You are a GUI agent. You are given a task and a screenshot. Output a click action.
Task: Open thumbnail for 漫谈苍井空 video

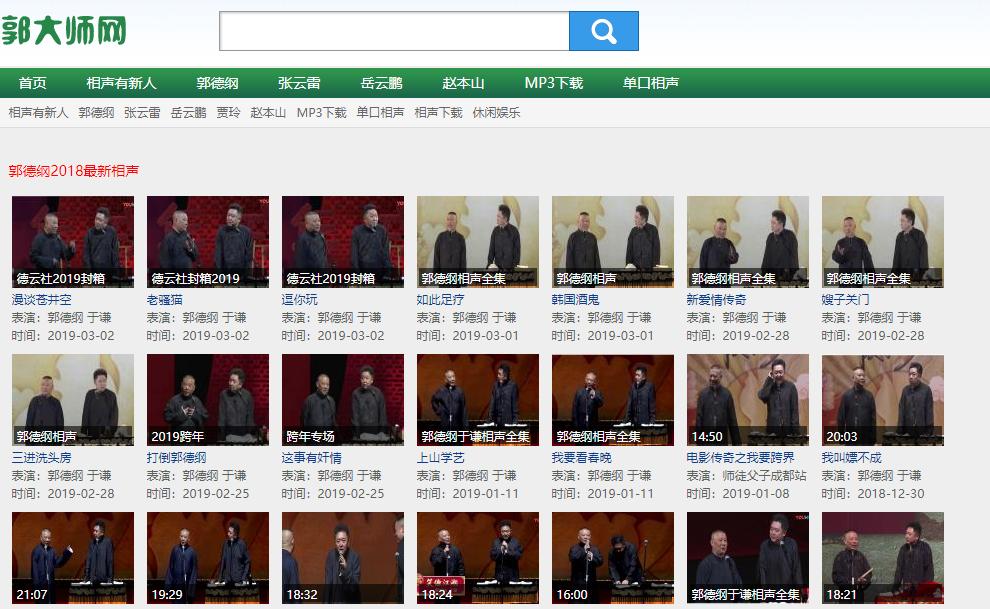[x=73, y=242]
